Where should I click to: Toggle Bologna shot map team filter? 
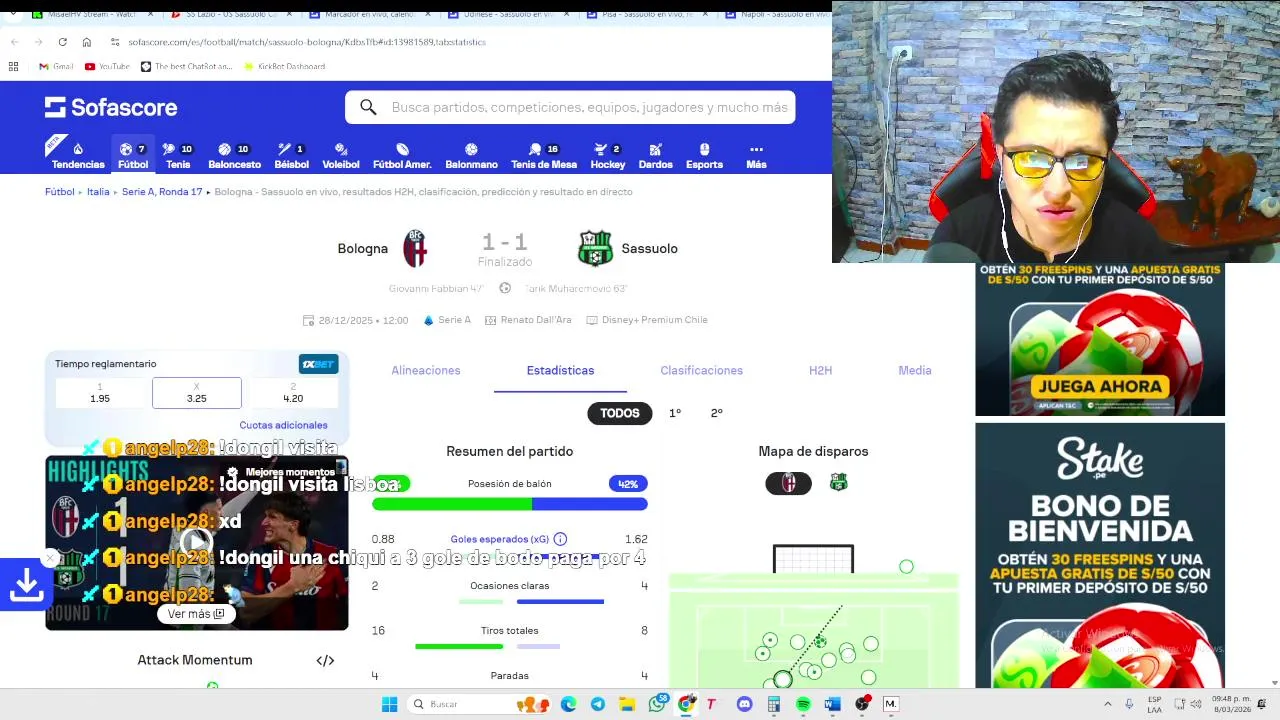pos(789,483)
